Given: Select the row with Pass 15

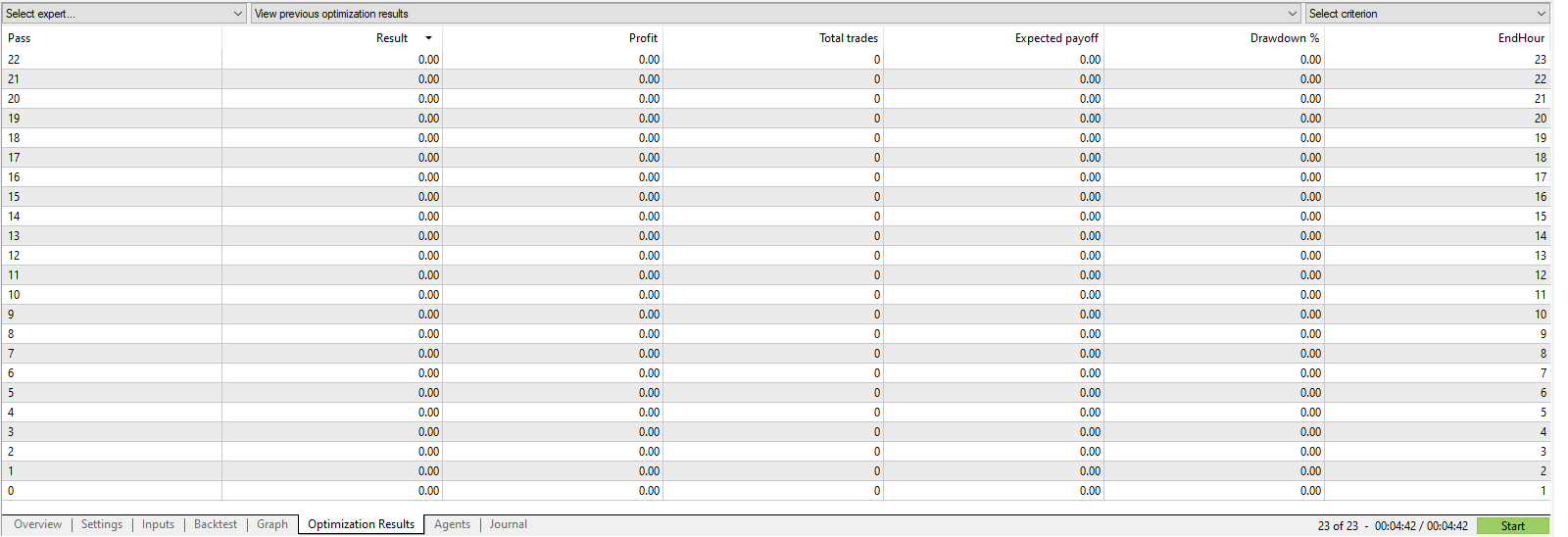Looking at the screenshot, I should 775,197.
